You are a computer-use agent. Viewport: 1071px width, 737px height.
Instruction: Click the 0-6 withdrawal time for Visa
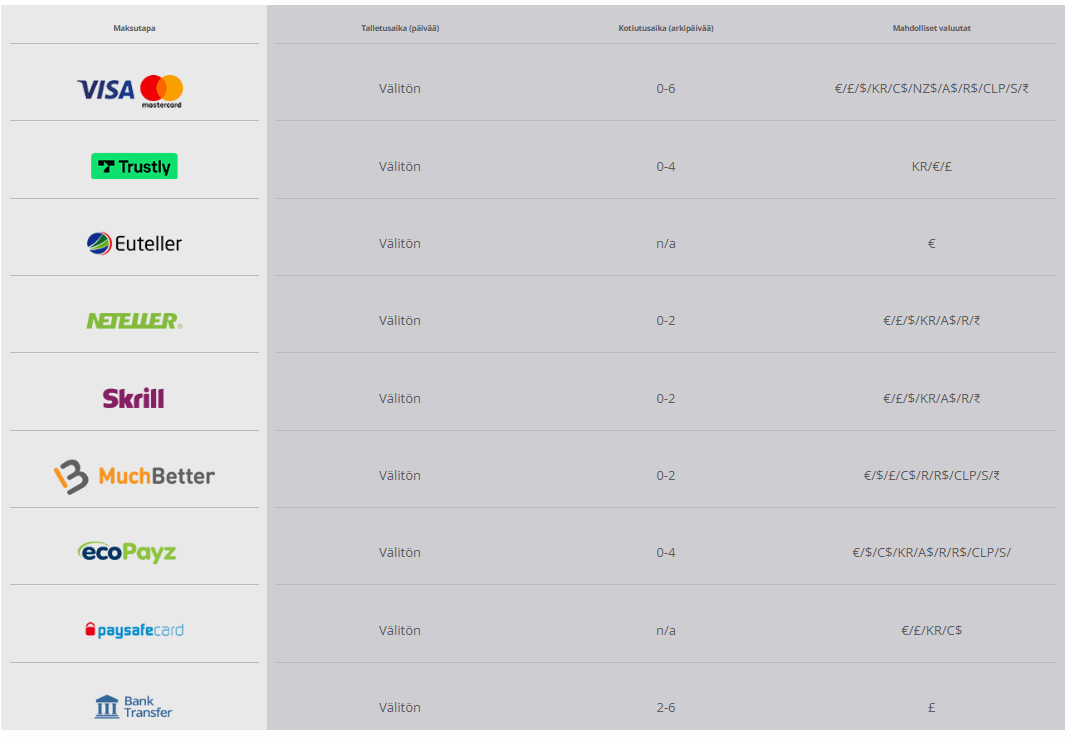(666, 88)
